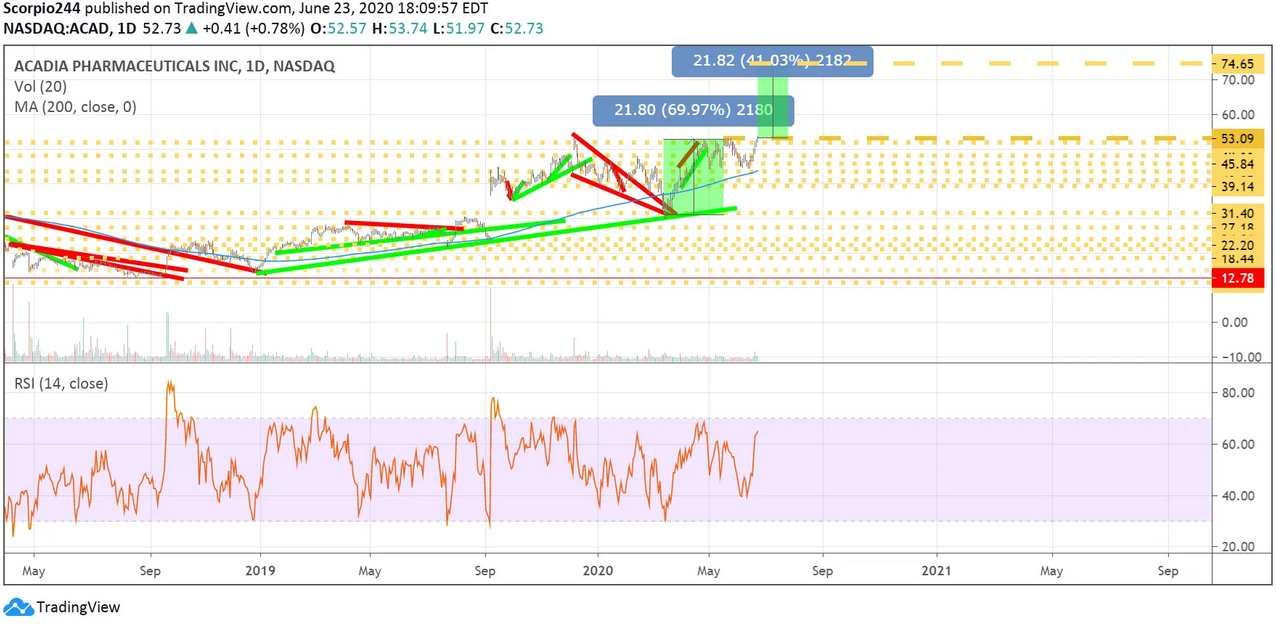1276x624 pixels.
Task: Click the 39.14 price level label
Action: tap(1237, 187)
